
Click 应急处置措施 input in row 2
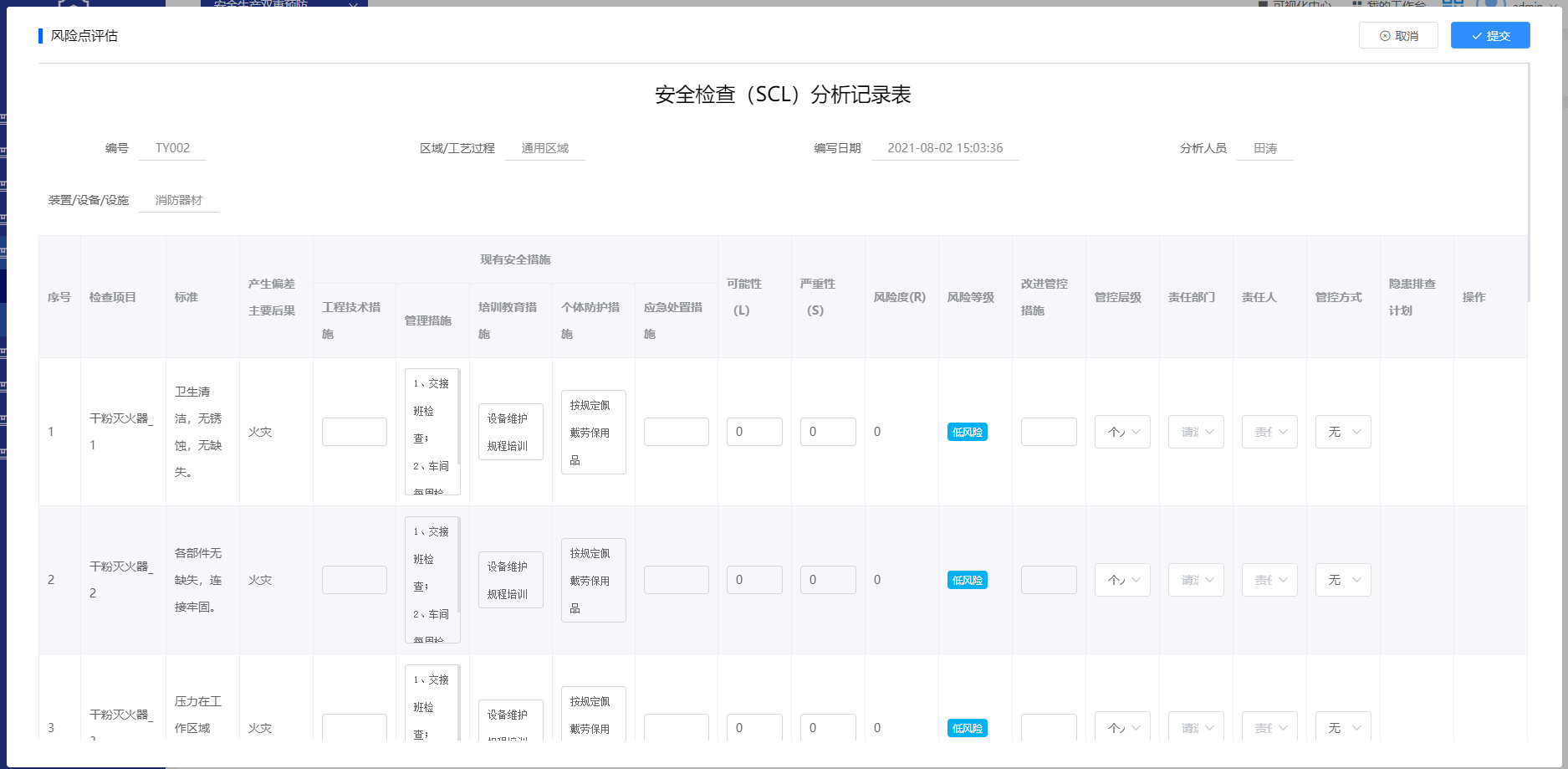(x=677, y=580)
